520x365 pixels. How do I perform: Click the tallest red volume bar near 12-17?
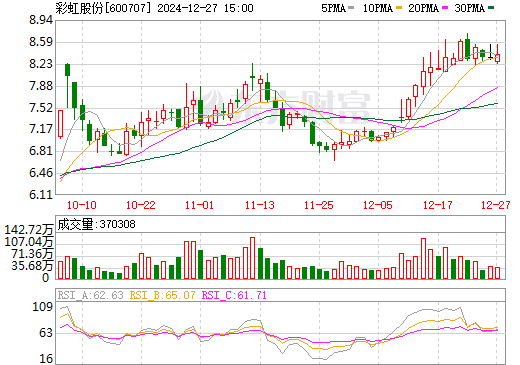tap(424, 258)
